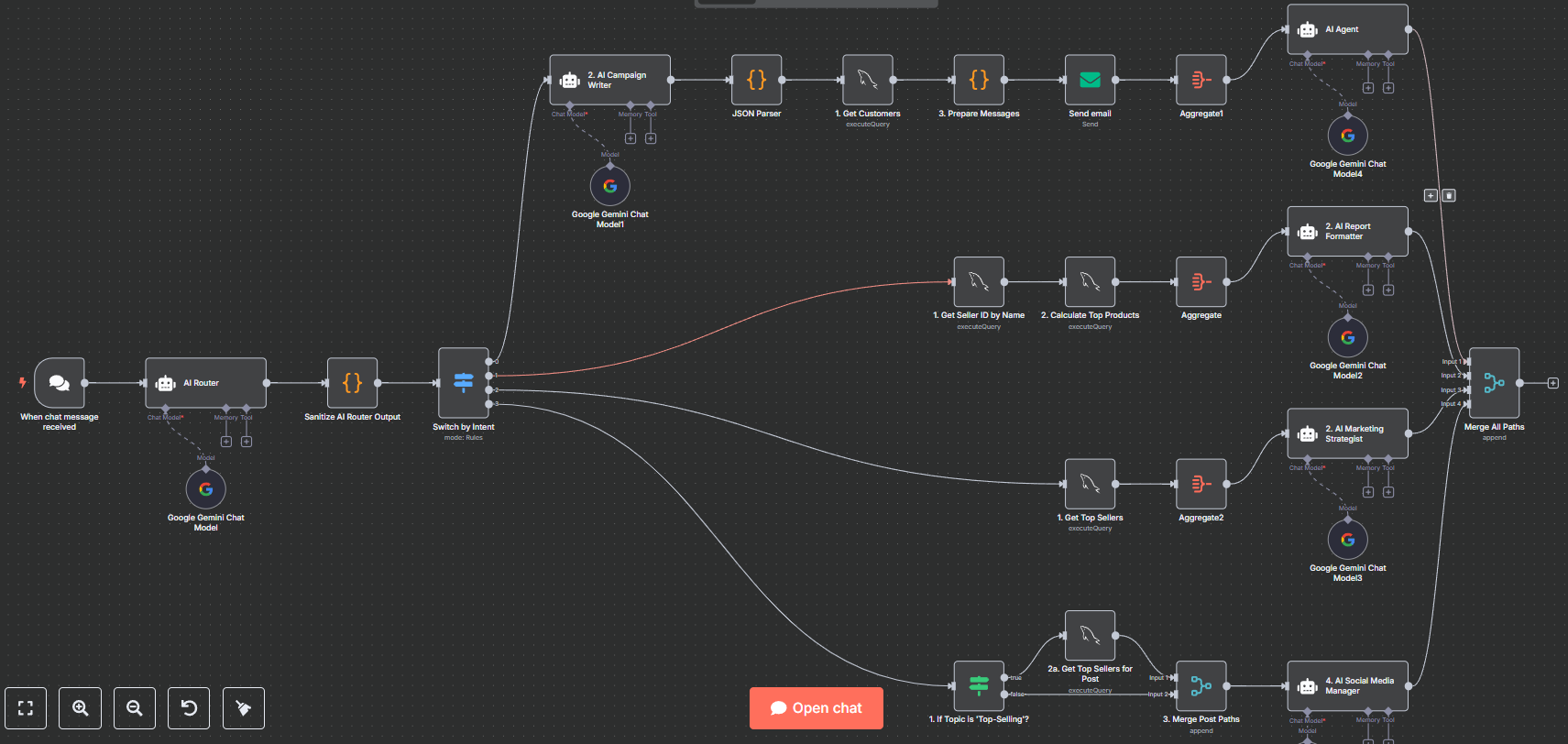
Task: Zoom in on the canvas
Action: pos(81,708)
